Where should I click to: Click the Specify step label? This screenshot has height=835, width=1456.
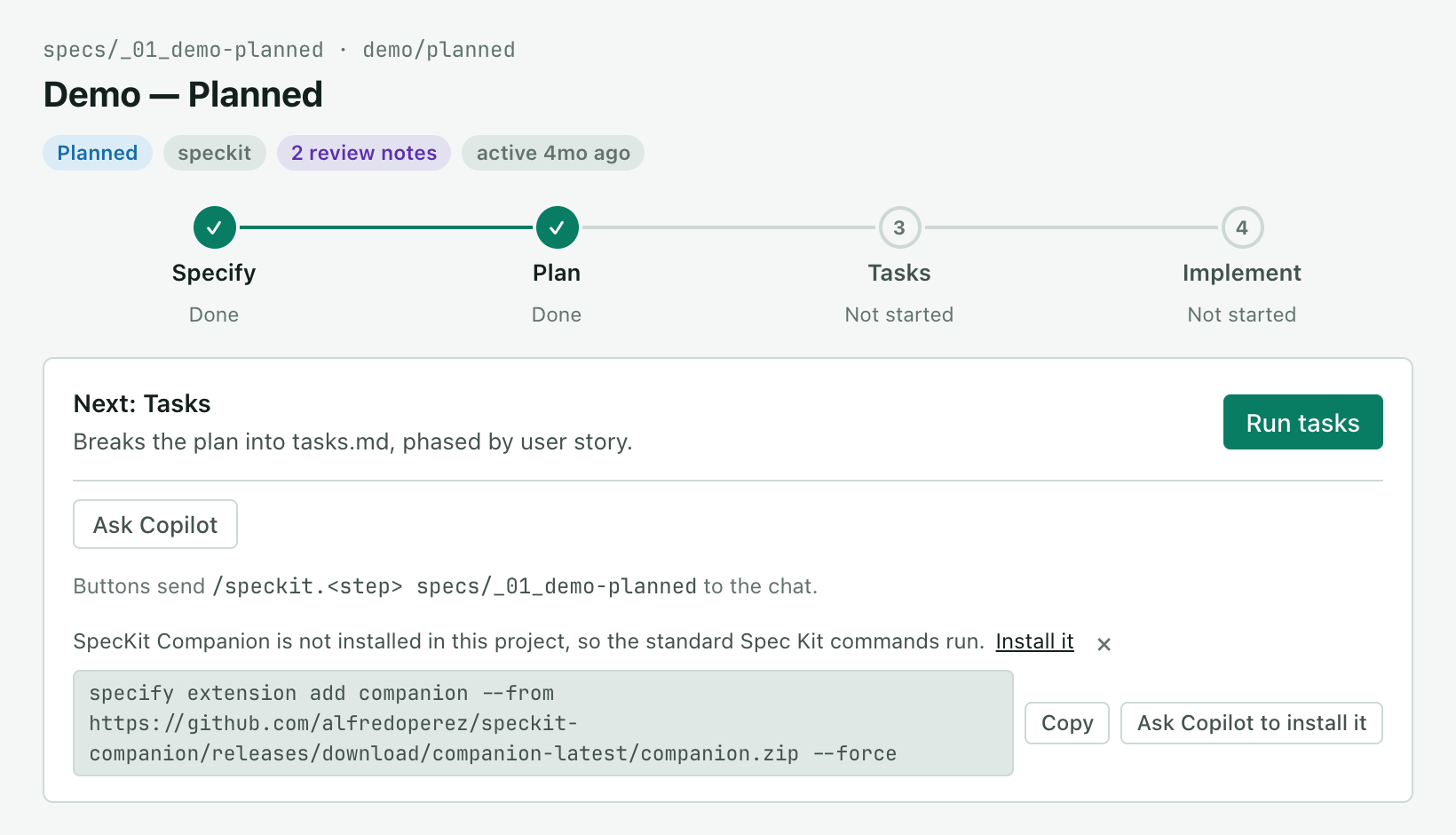click(x=214, y=273)
